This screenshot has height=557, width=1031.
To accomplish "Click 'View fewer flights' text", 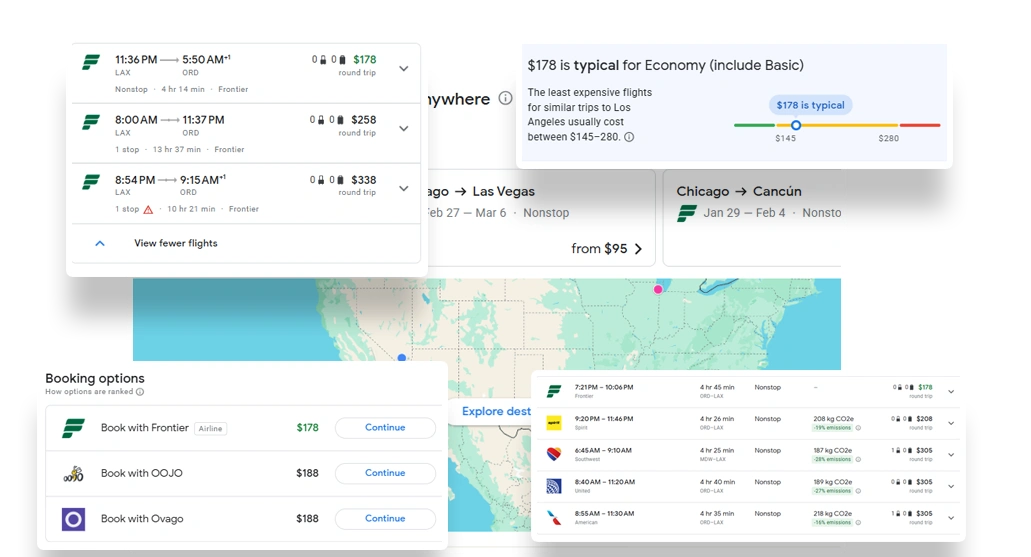I will [x=176, y=243].
